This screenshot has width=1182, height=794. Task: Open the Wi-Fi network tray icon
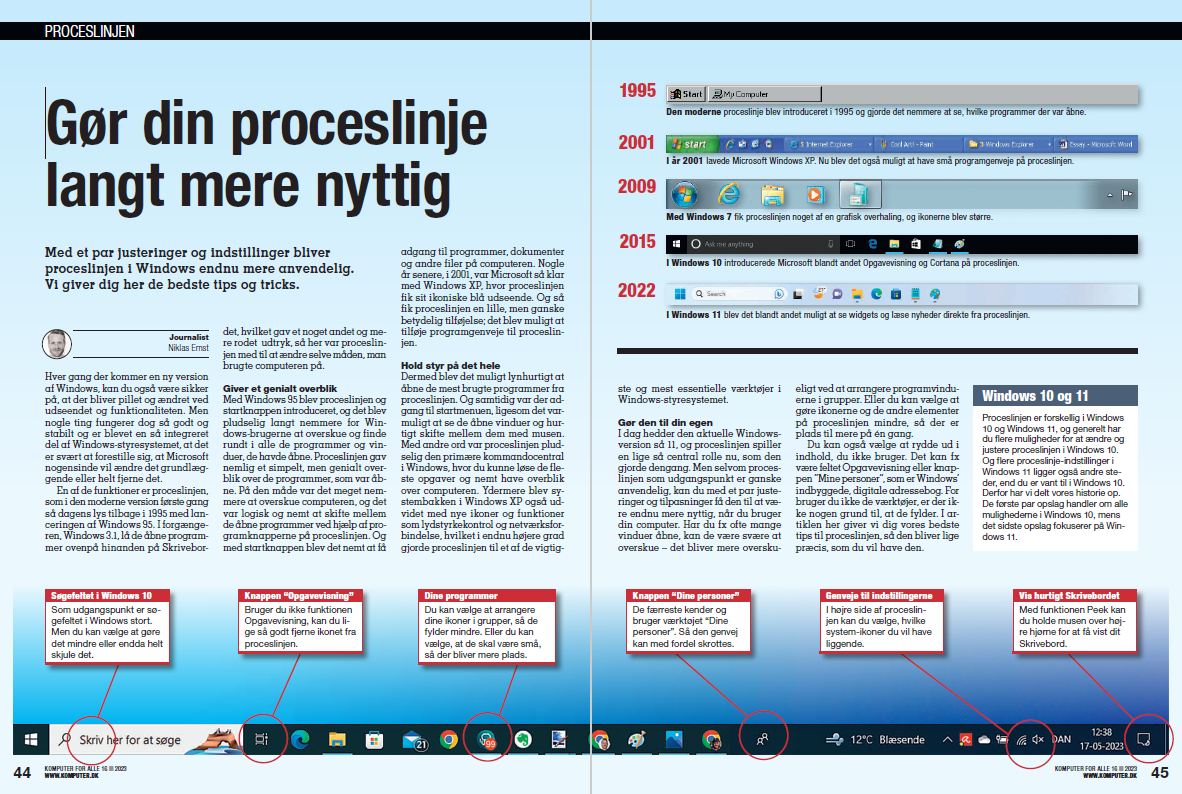click(1021, 740)
